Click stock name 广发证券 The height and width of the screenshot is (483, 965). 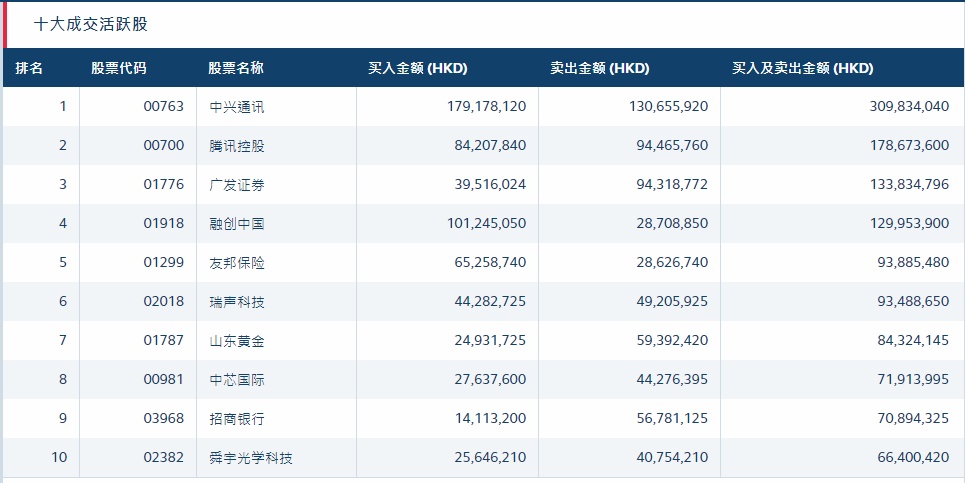tap(237, 185)
